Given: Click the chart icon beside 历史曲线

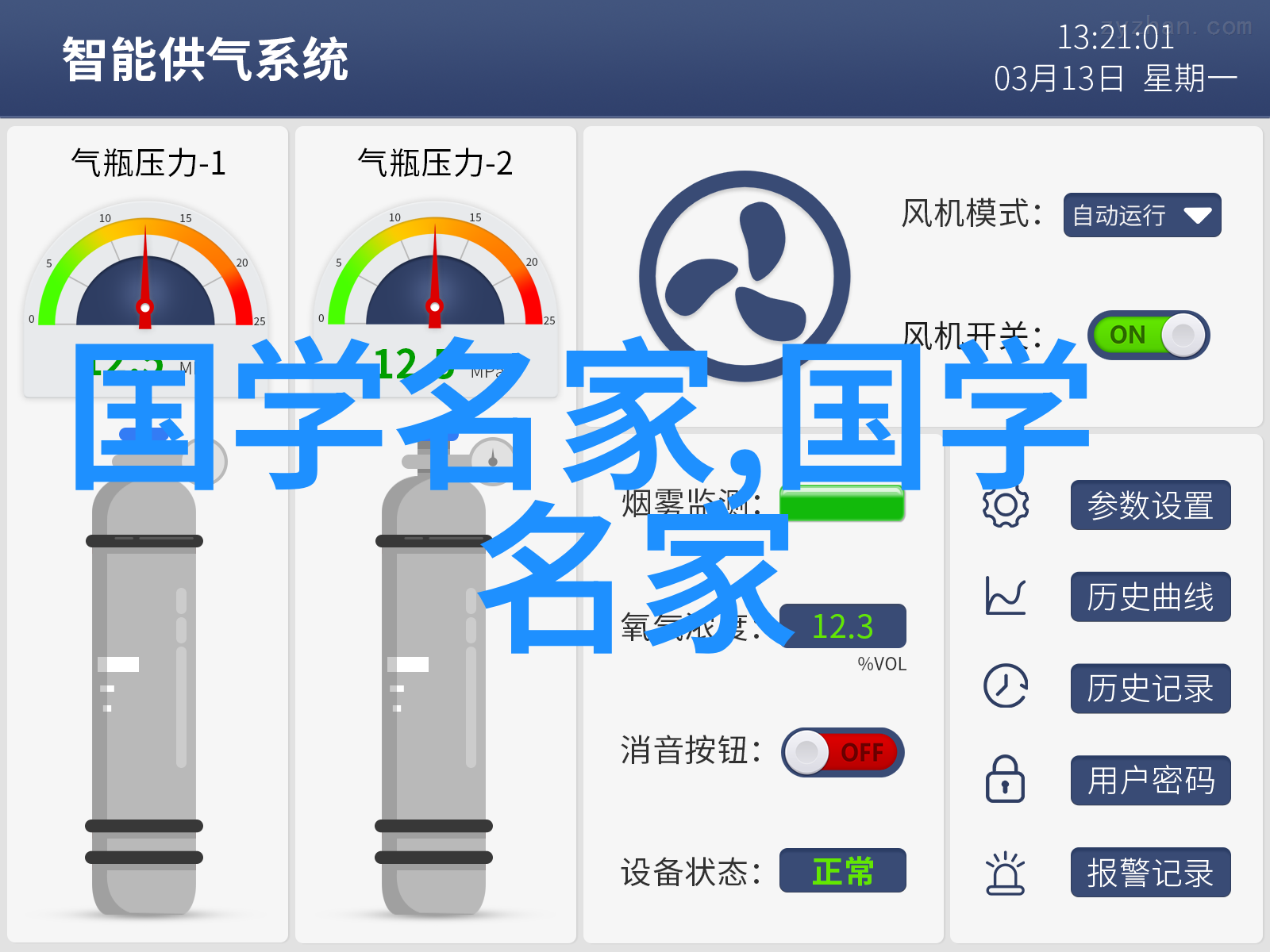Looking at the screenshot, I should point(1006,596).
